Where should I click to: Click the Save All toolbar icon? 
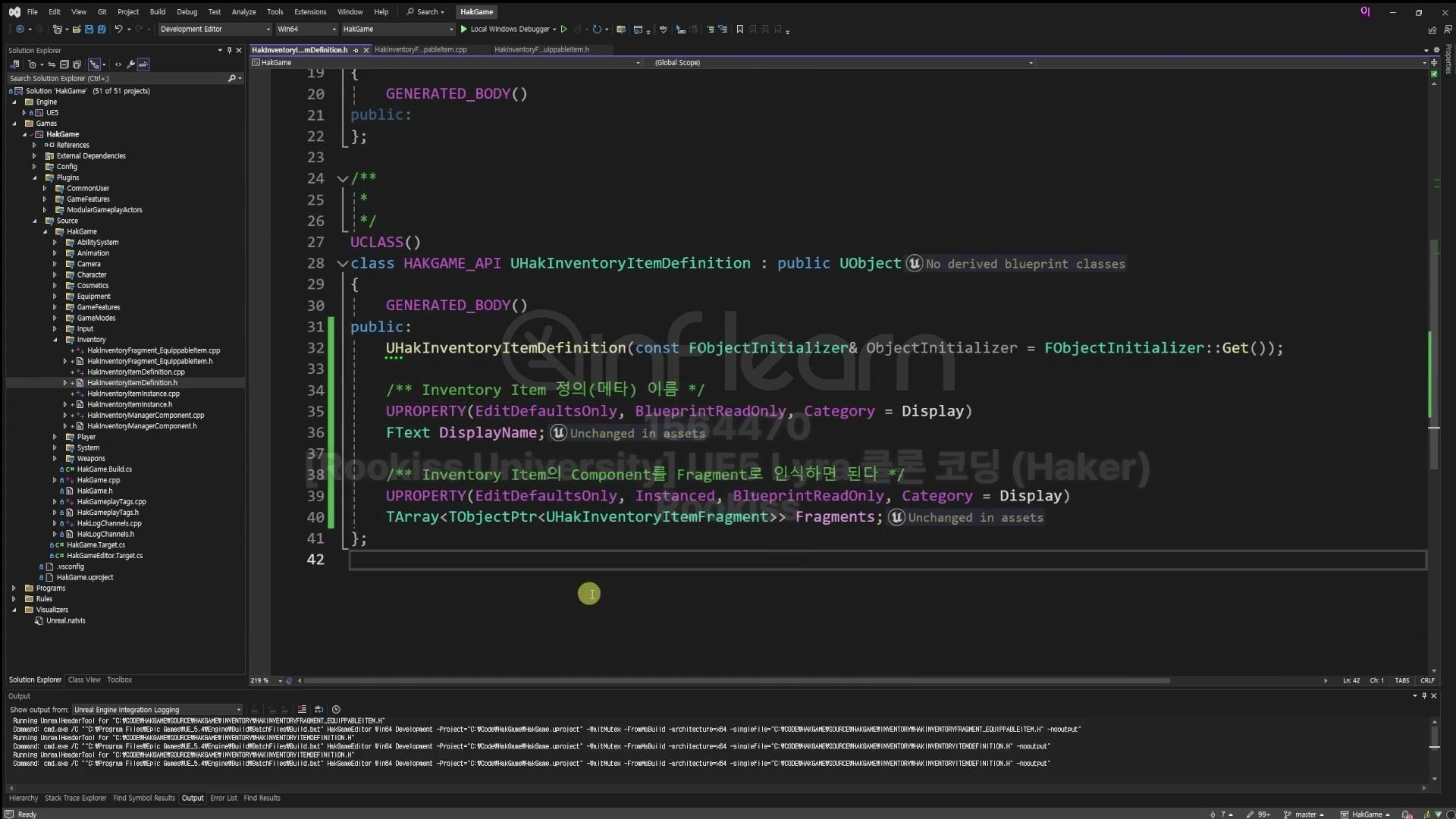[x=101, y=30]
